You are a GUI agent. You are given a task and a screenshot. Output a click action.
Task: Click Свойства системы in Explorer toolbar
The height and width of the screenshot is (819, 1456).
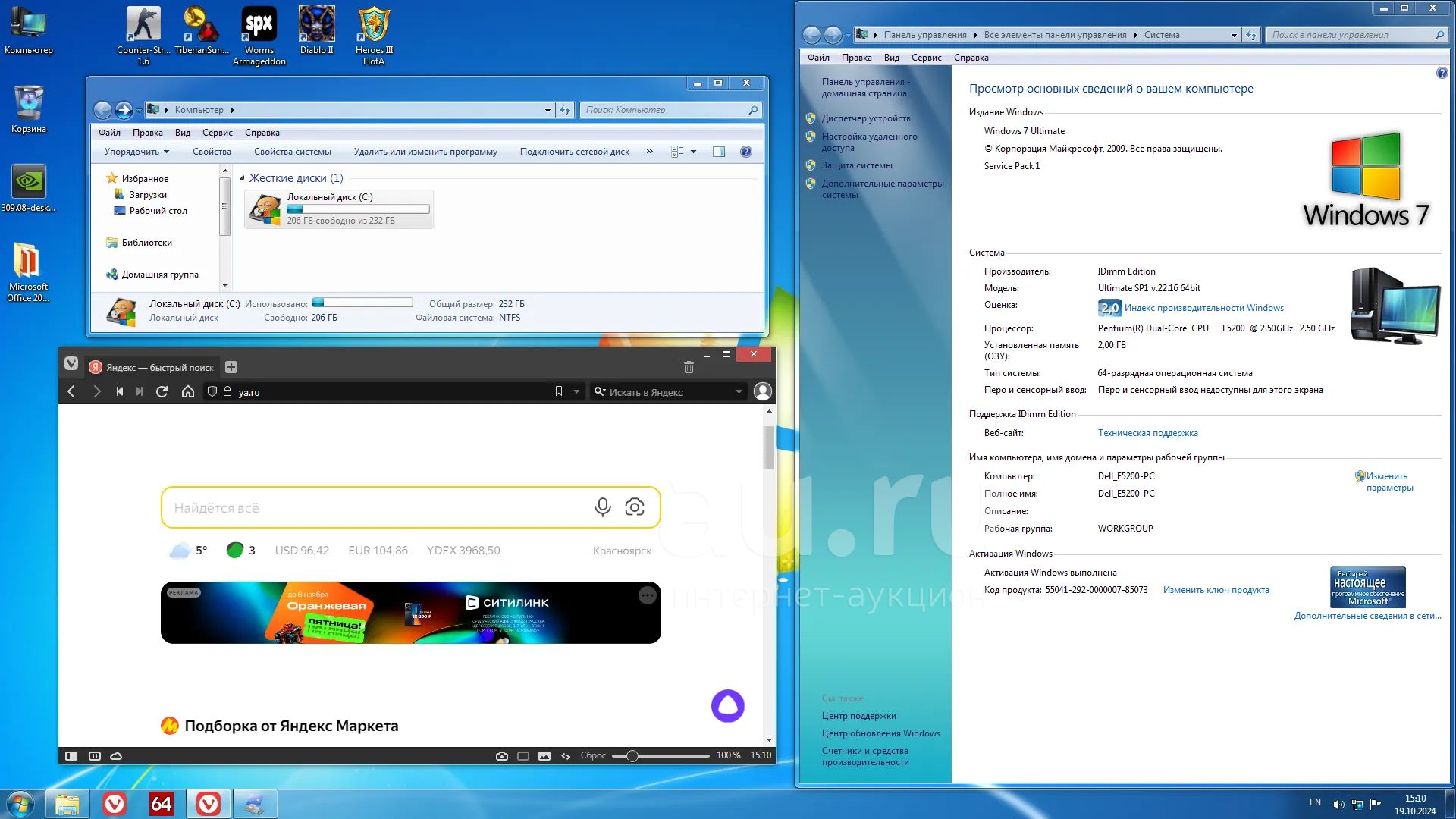[x=293, y=152]
